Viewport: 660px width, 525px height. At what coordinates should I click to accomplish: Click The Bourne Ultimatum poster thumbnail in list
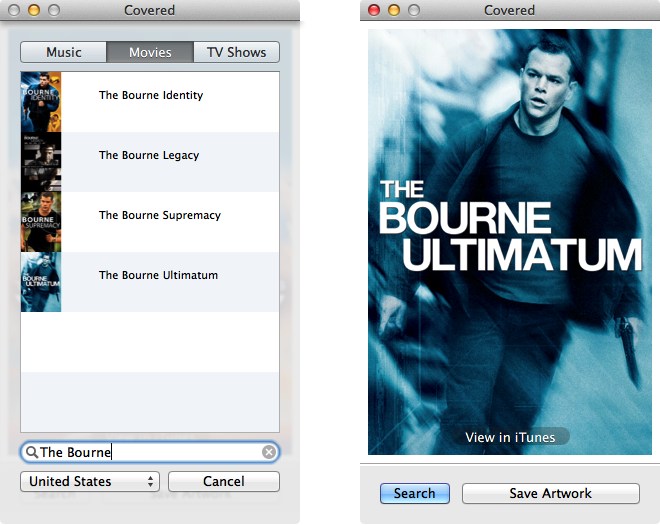[x=41, y=282]
